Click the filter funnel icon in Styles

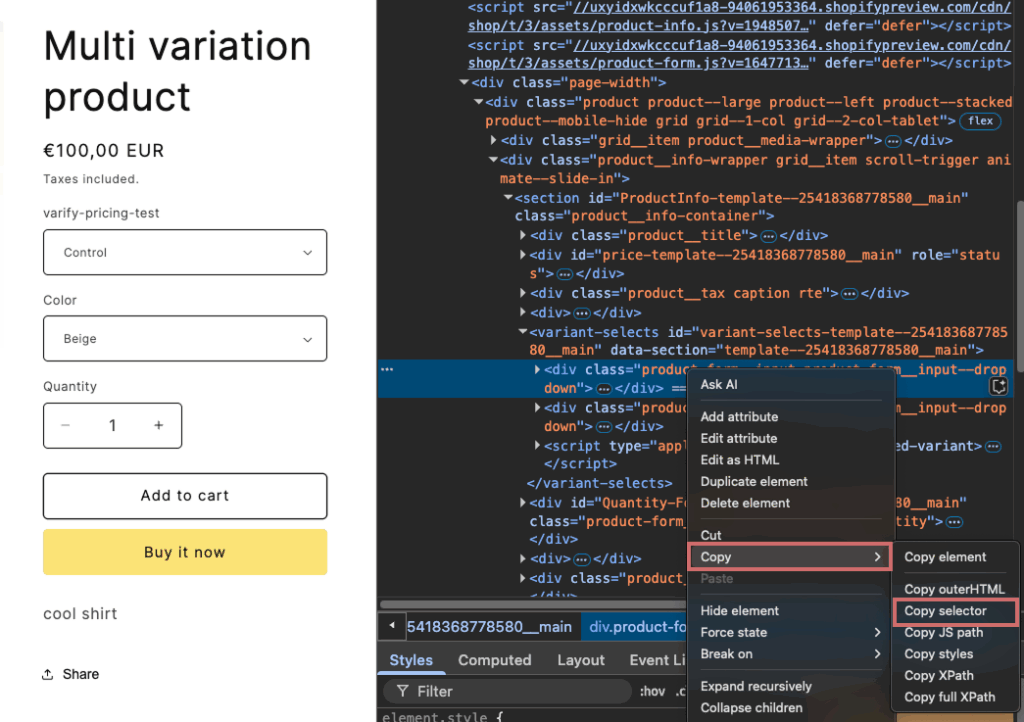coord(403,691)
